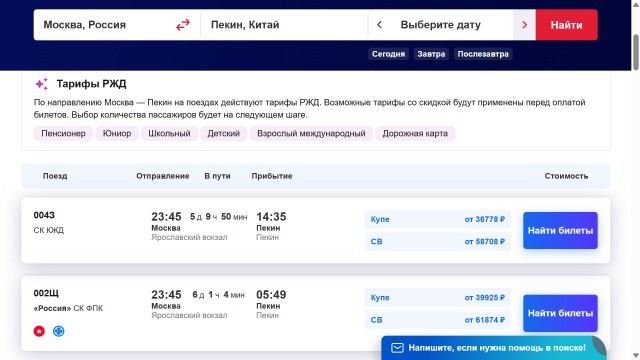Click the Тарифы РЖД sparkle icon

42,84
